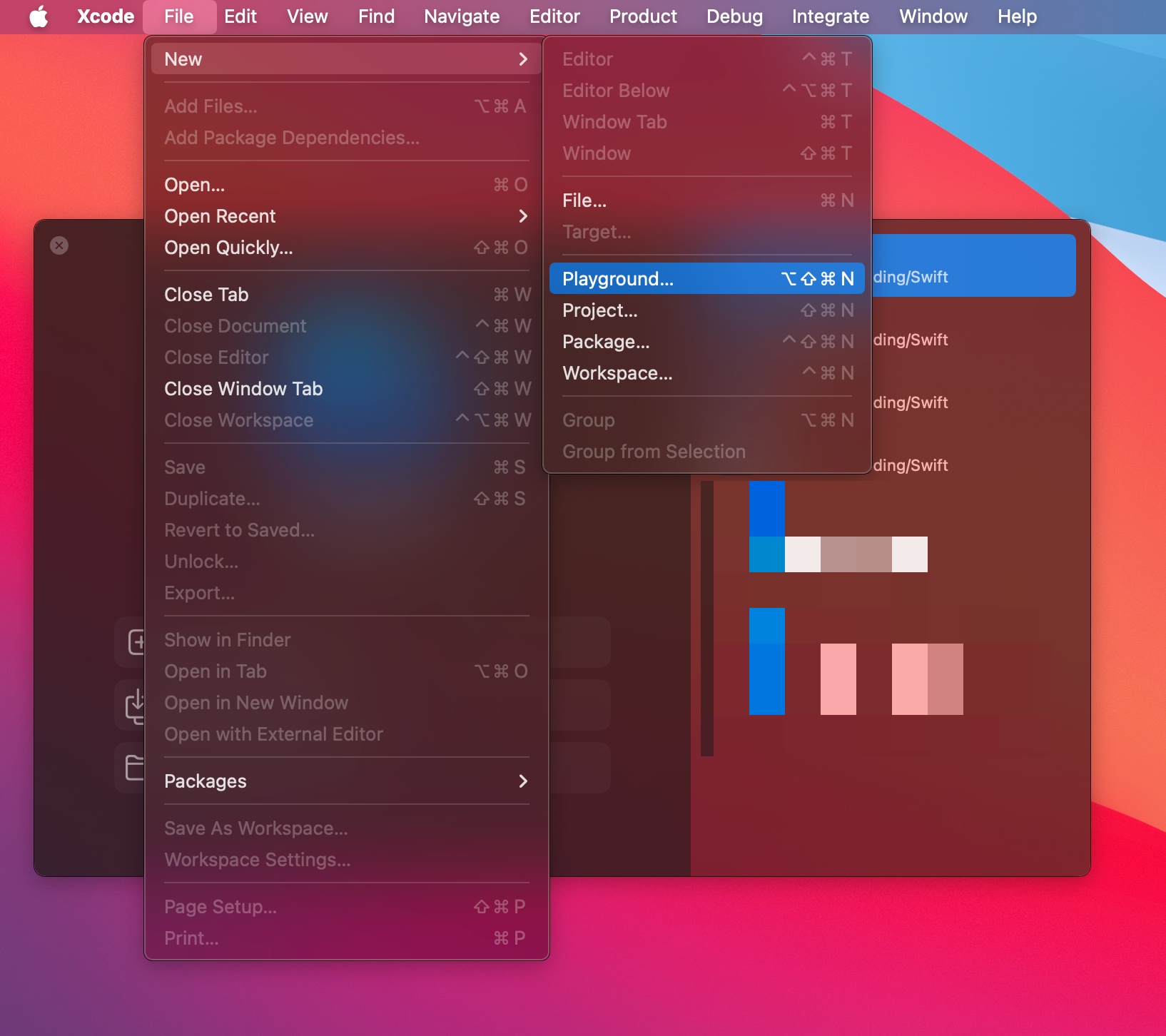
Task: Open the Window menu in menu bar
Action: pos(933,16)
